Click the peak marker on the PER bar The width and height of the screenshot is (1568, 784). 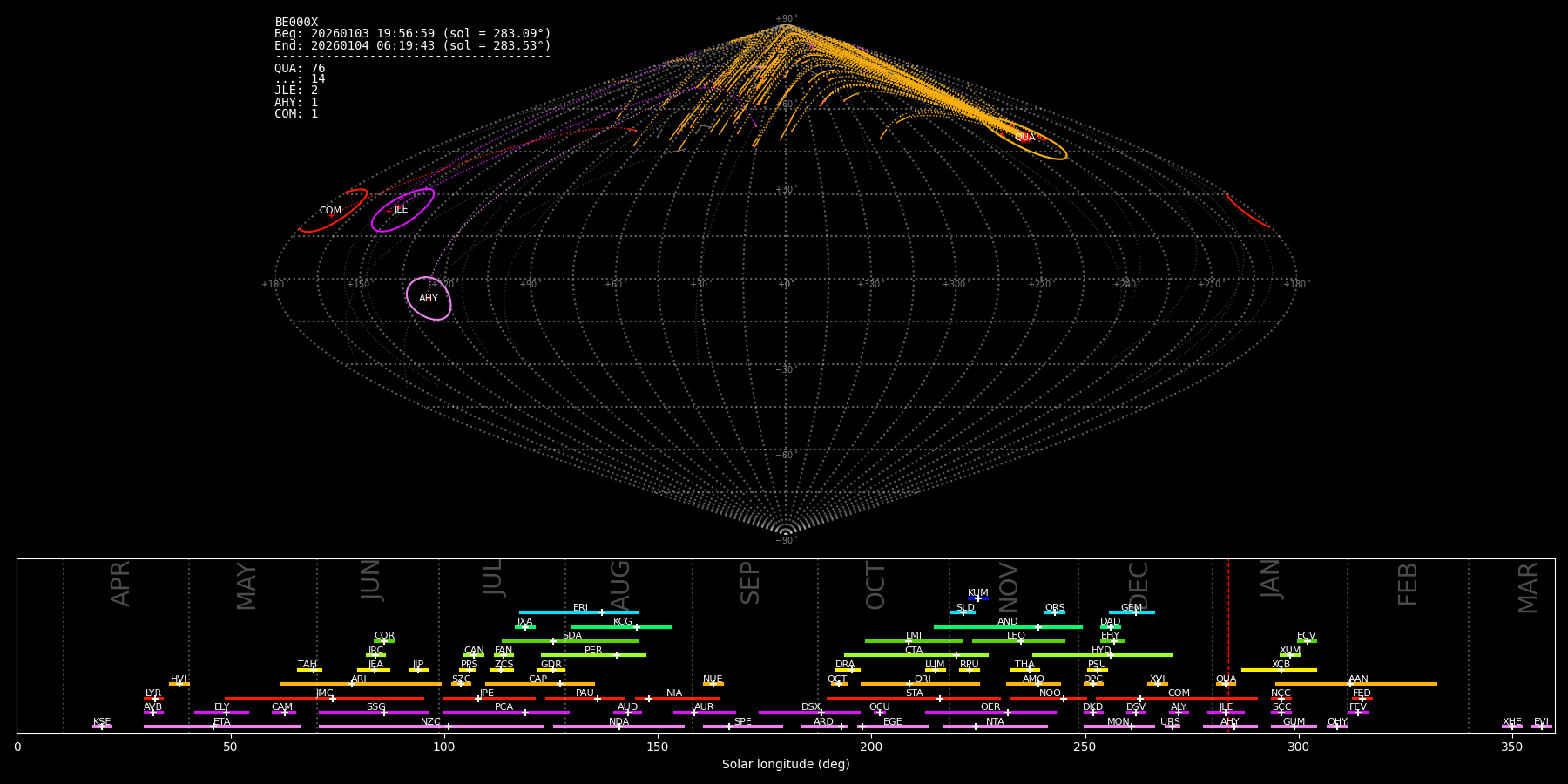(x=617, y=655)
